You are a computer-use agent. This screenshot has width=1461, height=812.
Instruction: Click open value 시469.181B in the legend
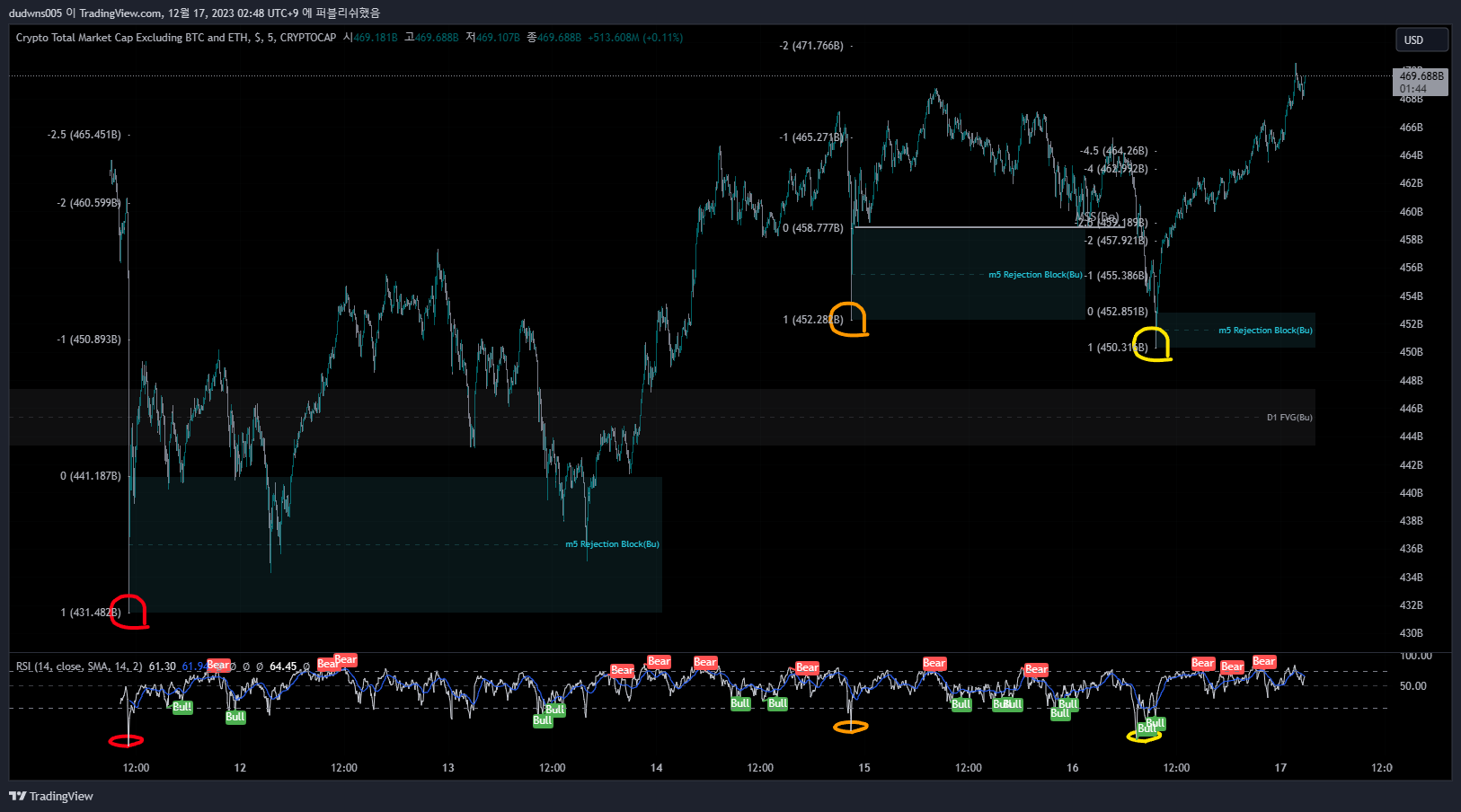[x=370, y=38]
